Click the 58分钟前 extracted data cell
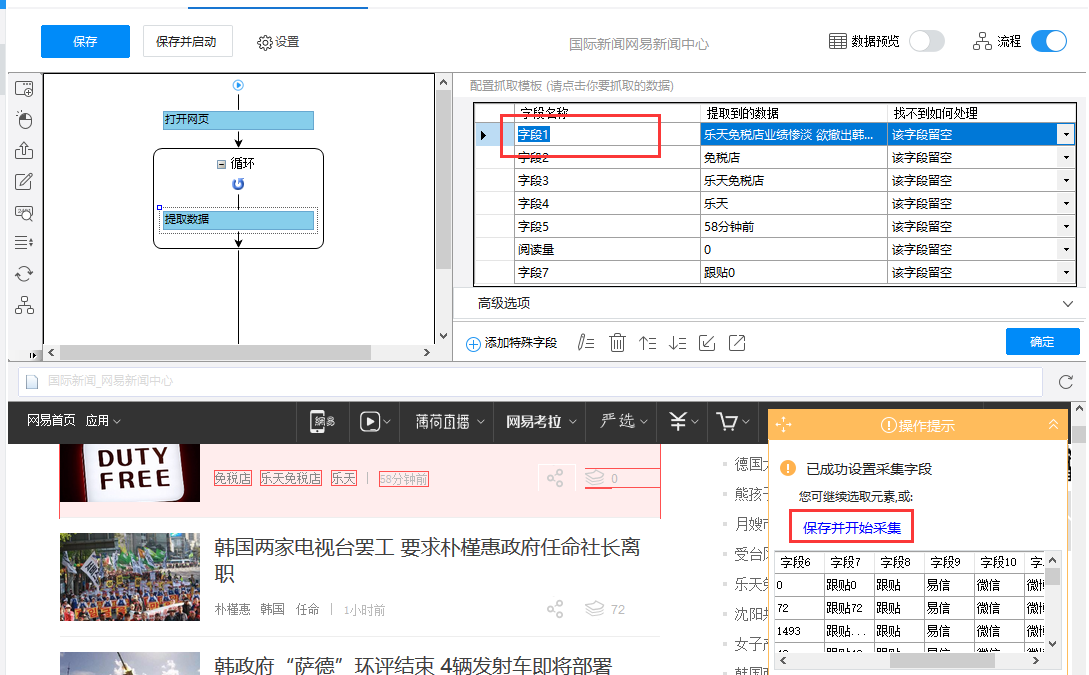This screenshot has width=1089, height=675. (x=794, y=226)
